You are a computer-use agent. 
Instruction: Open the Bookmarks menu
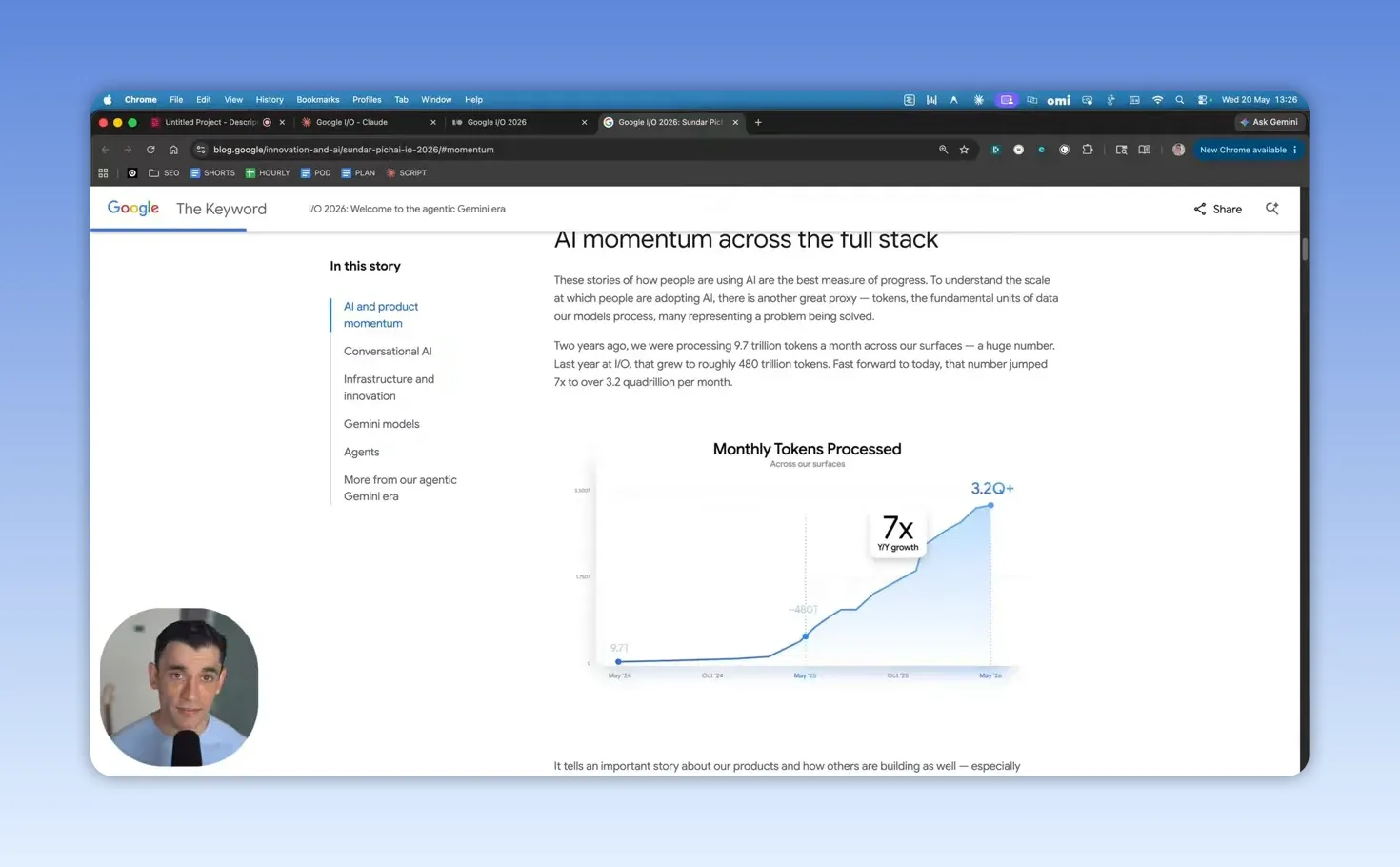pyautogui.click(x=318, y=100)
